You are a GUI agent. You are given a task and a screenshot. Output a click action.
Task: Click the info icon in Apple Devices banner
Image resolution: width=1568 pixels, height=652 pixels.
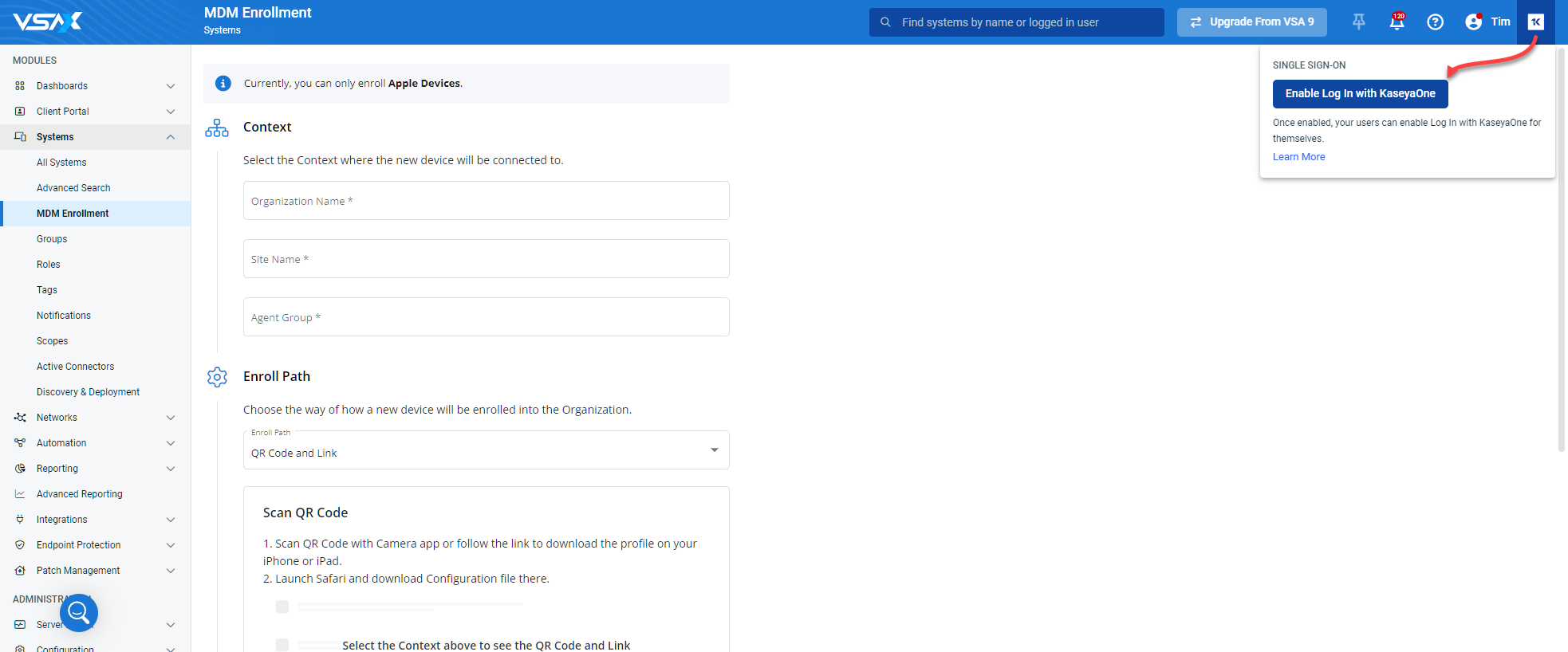(x=223, y=84)
